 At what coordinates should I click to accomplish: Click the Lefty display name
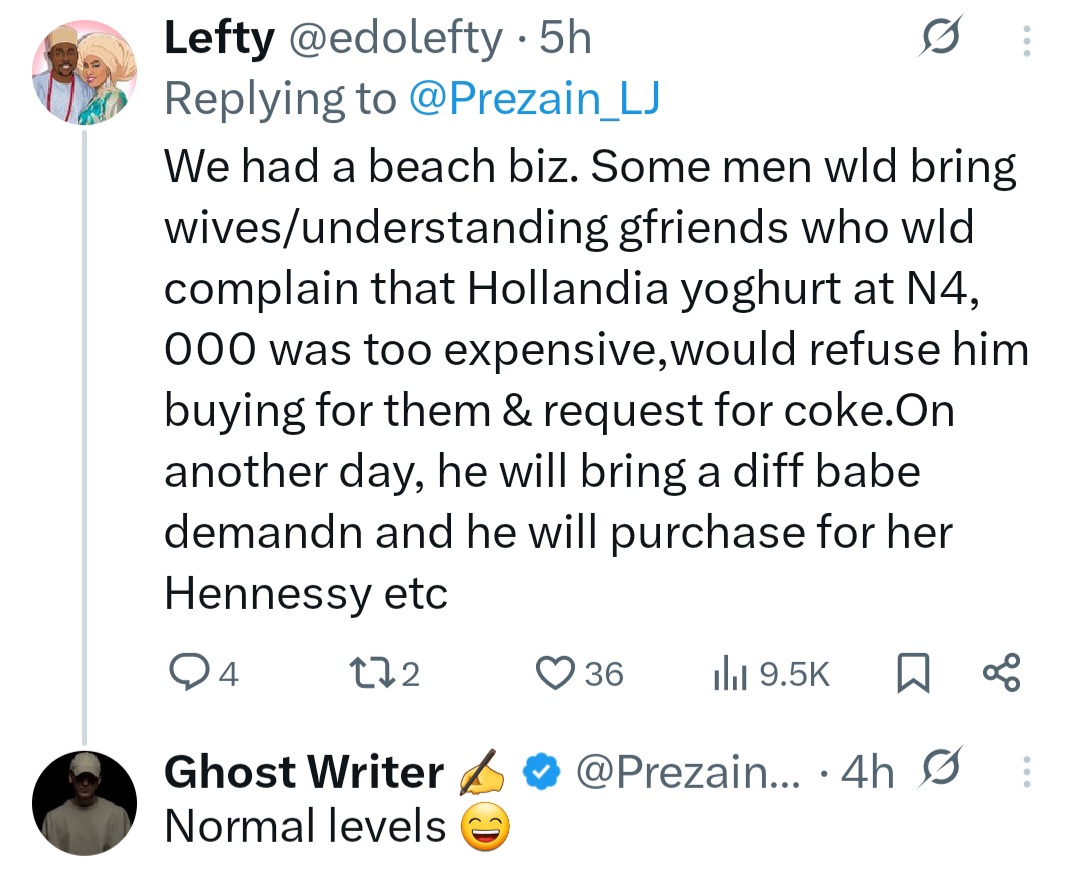[x=218, y=40]
